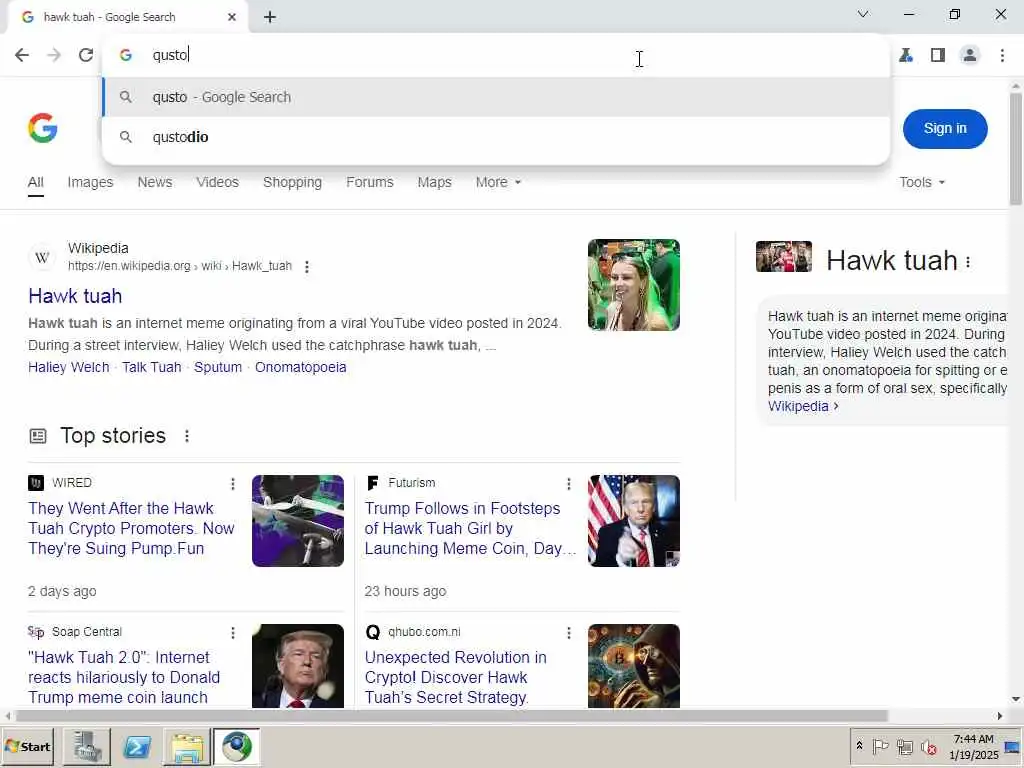This screenshot has height=768, width=1024.
Task: Toggle the browser side panel icon
Action: [938, 56]
